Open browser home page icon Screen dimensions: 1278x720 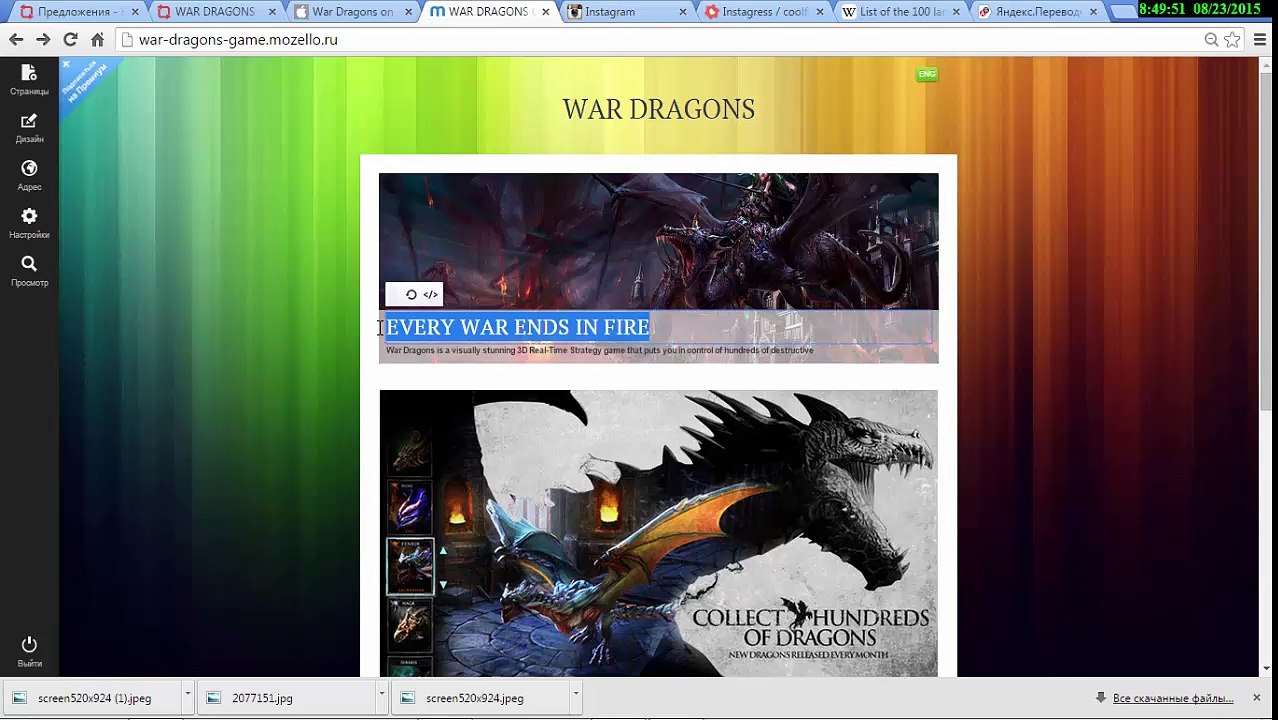[x=97, y=40]
